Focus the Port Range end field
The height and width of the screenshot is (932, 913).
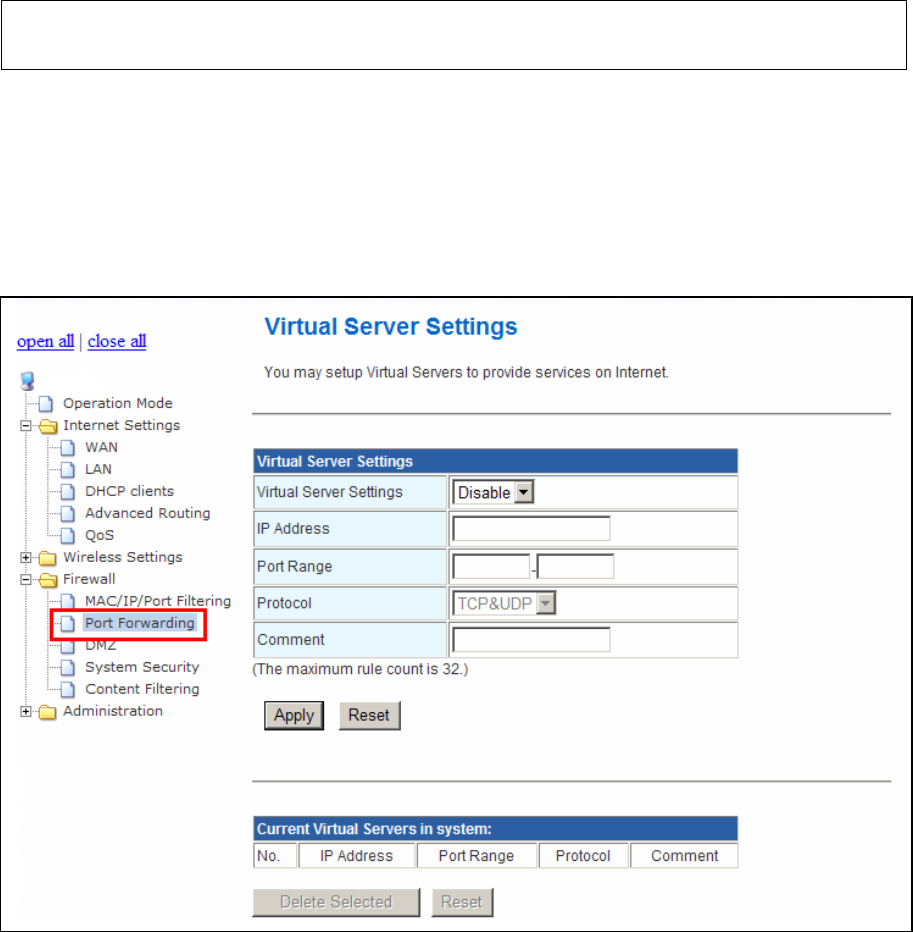point(575,566)
